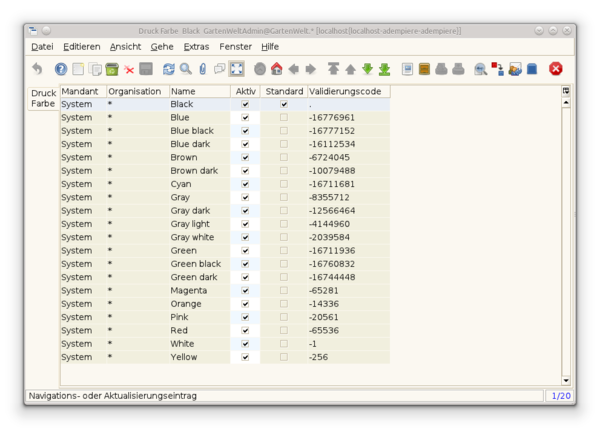
Task: Toggle Aktiv checkbox for Cyan
Action: [x=245, y=184]
